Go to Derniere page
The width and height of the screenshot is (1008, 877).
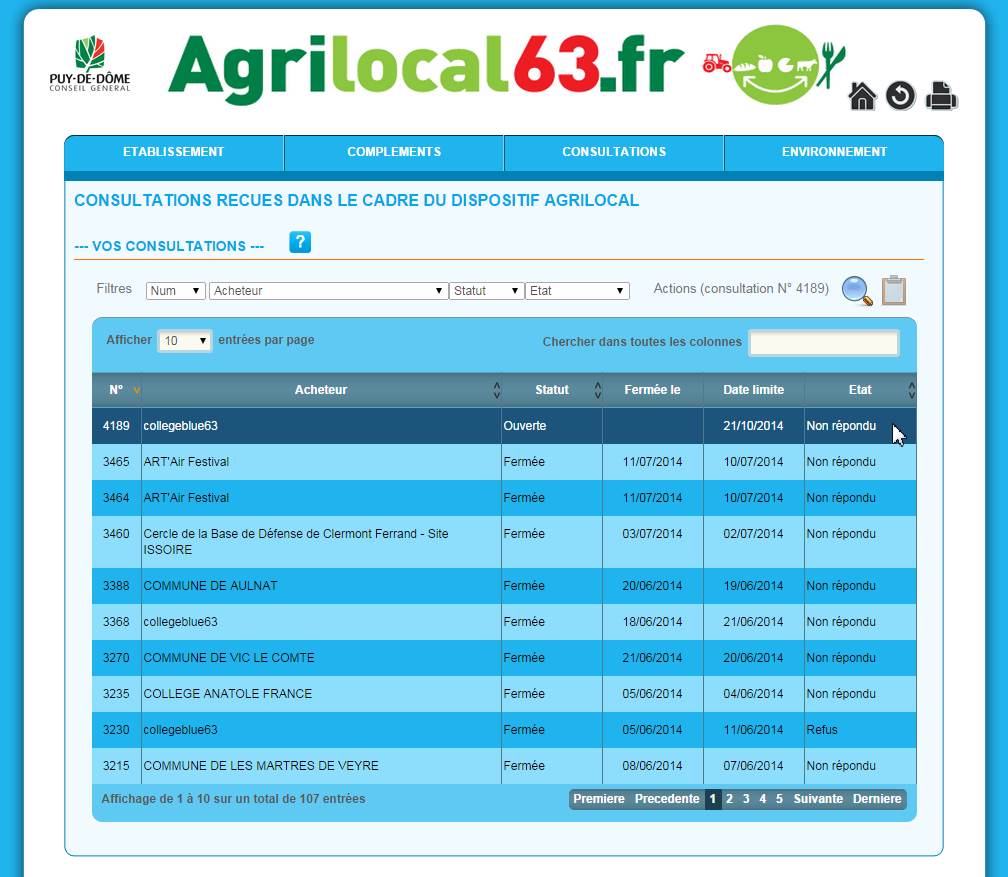pyautogui.click(x=877, y=799)
